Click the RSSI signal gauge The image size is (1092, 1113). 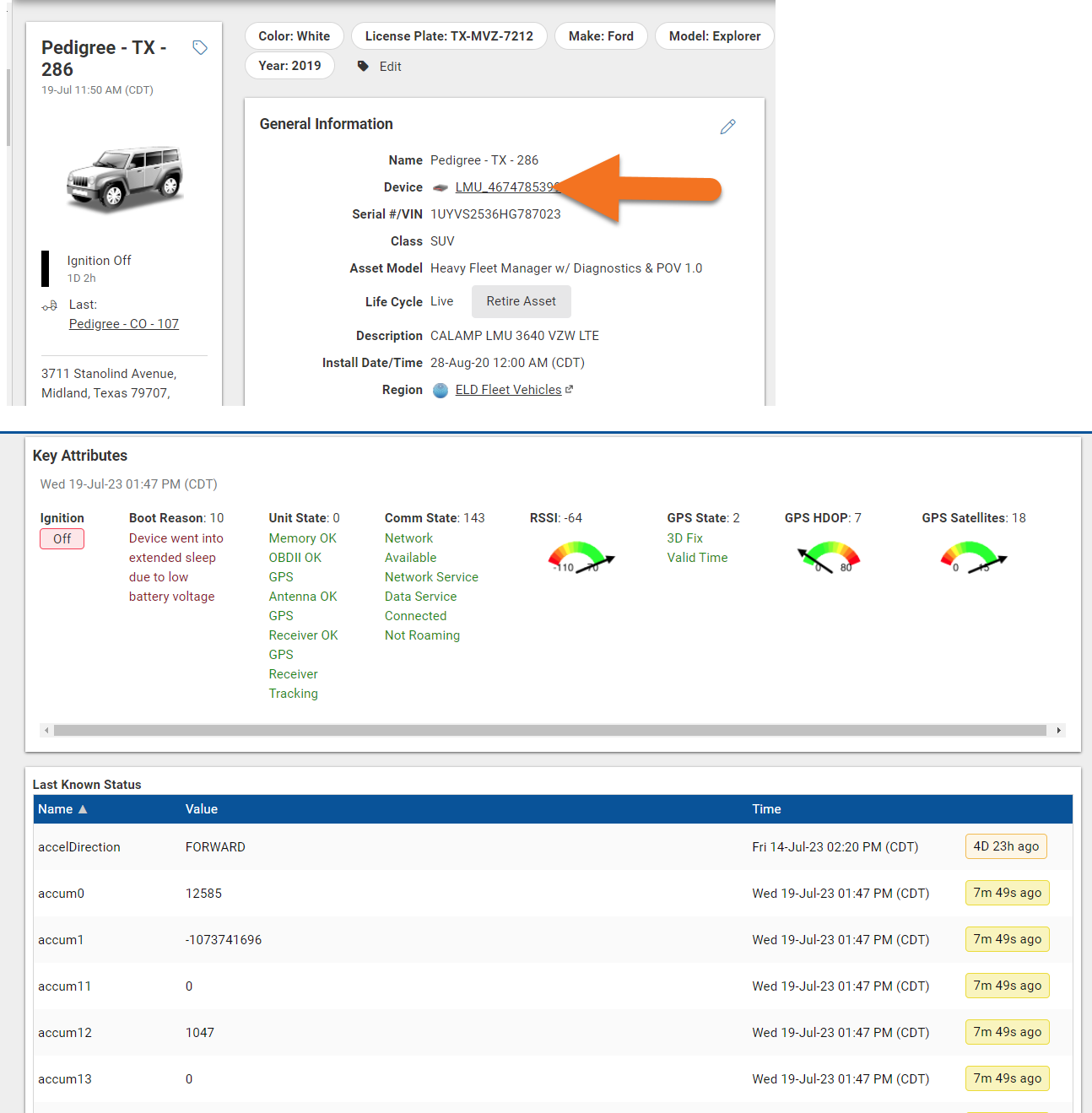pos(581,557)
